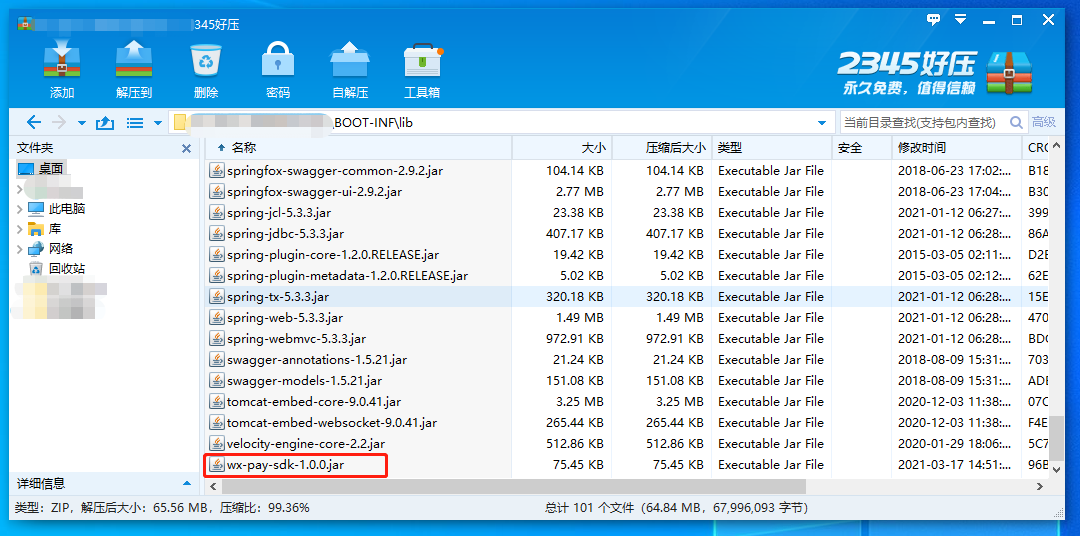This screenshot has height=536, width=1080.
Task: Click the list view mode icon
Action: [135, 123]
